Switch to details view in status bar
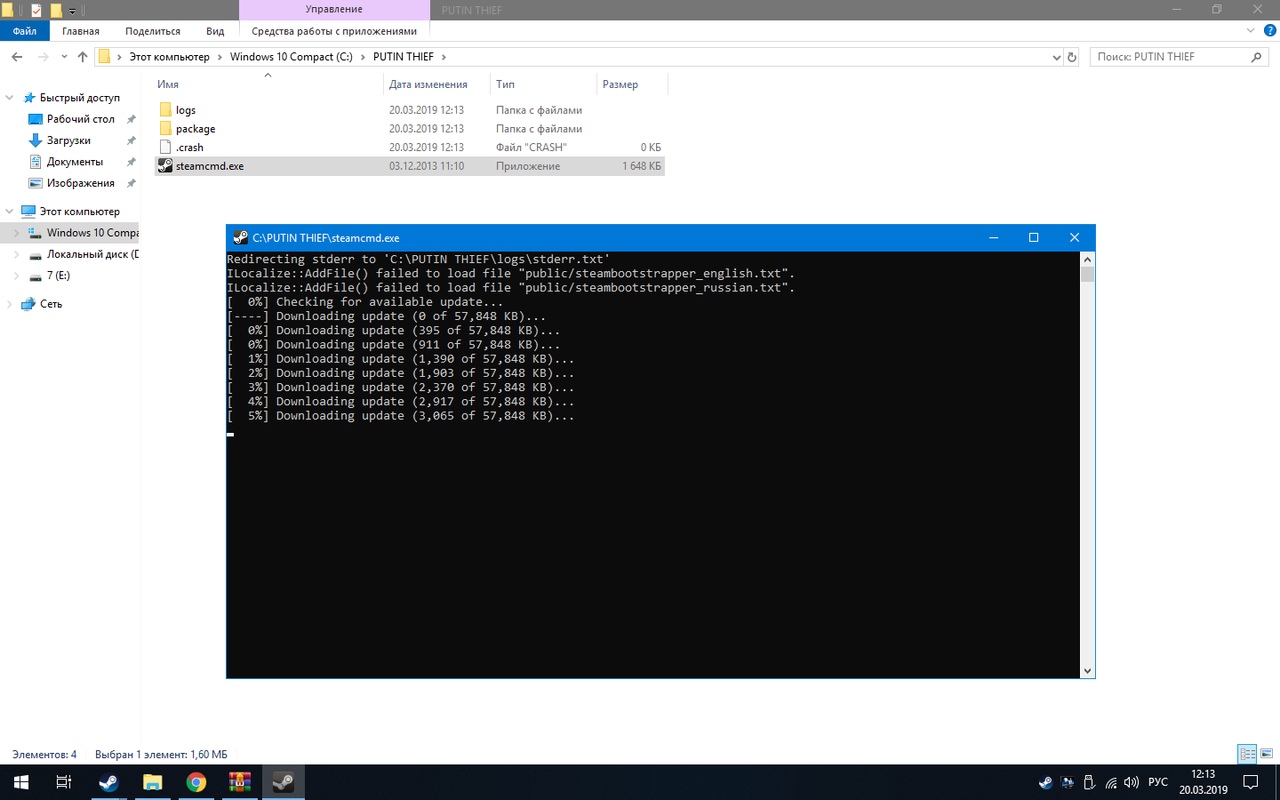The height and width of the screenshot is (800, 1280). coord(1246,754)
